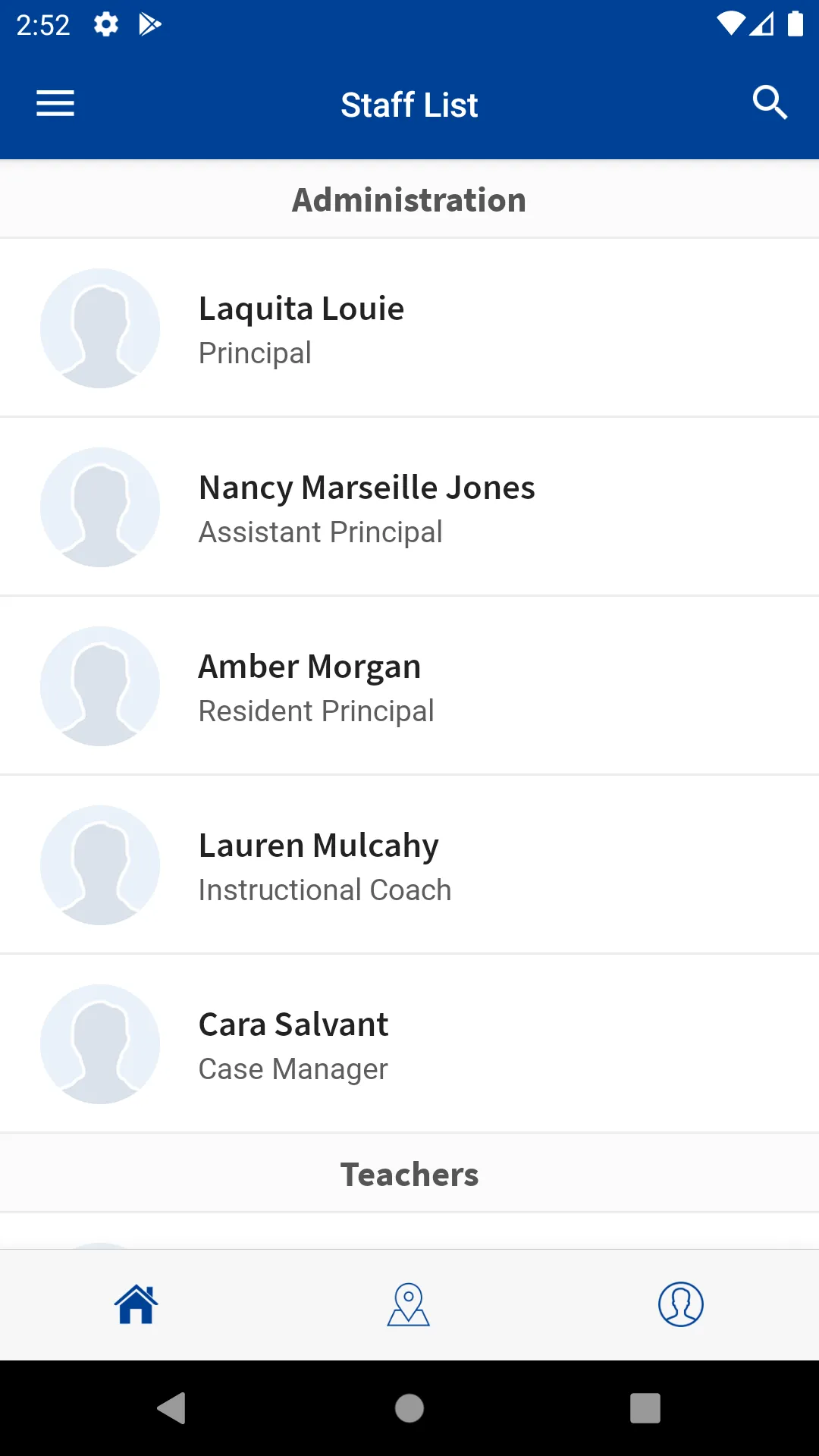This screenshot has height=1456, width=819.
Task: Open Cara Salvant's staff entry
Action: (x=409, y=1043)
